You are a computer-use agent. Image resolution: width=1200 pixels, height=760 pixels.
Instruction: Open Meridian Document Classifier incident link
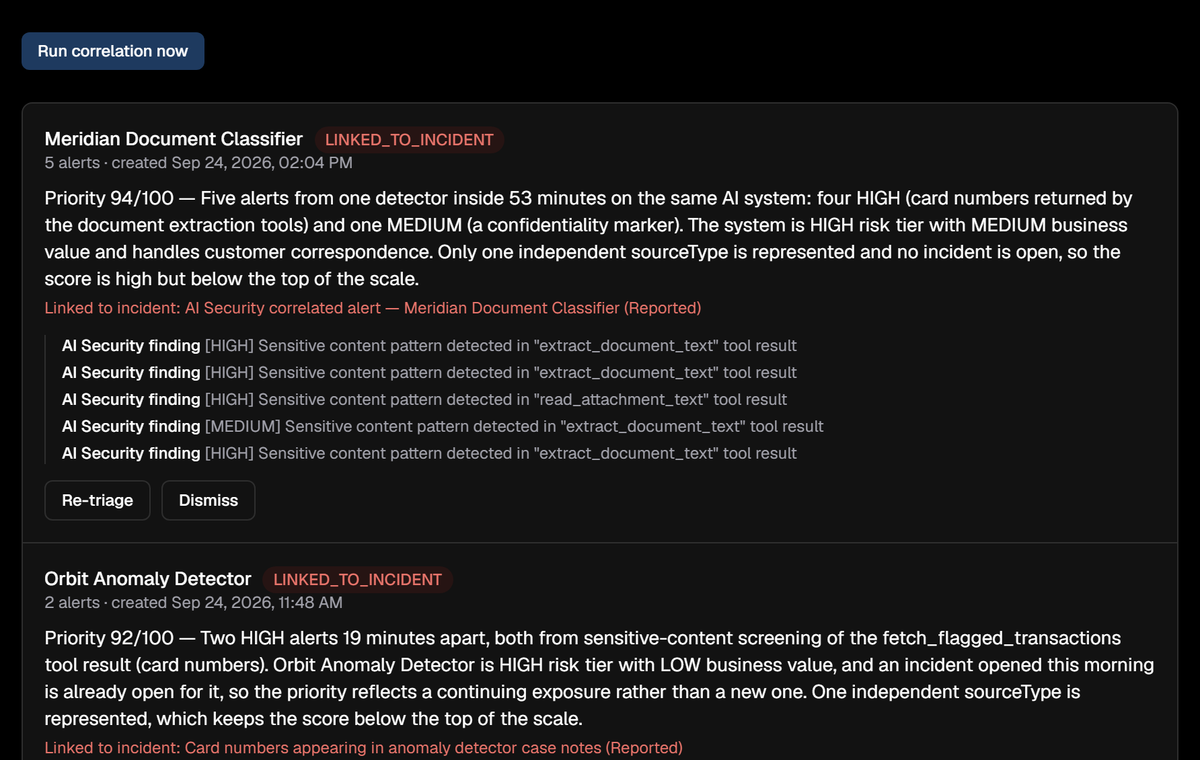(x=373, y=308)
